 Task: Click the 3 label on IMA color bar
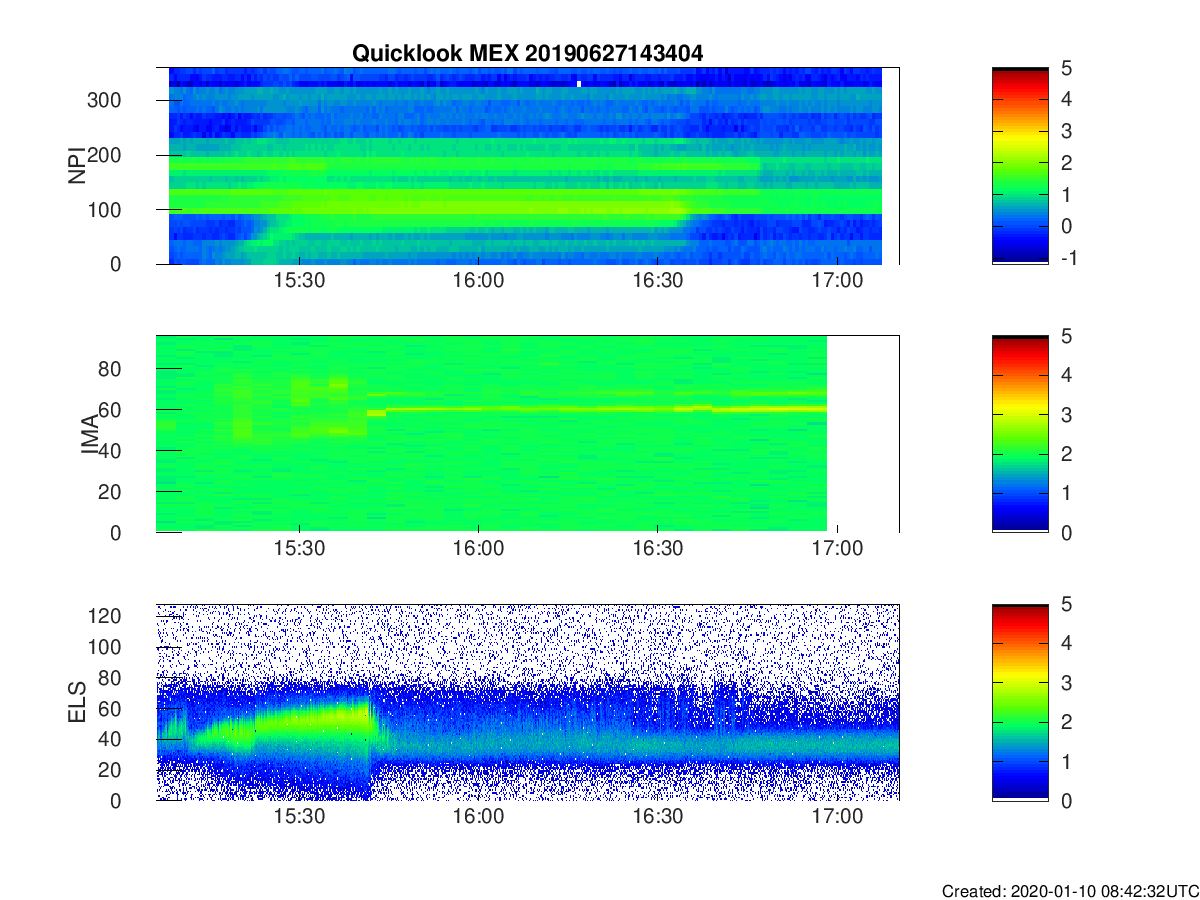tap(1065, 414)
